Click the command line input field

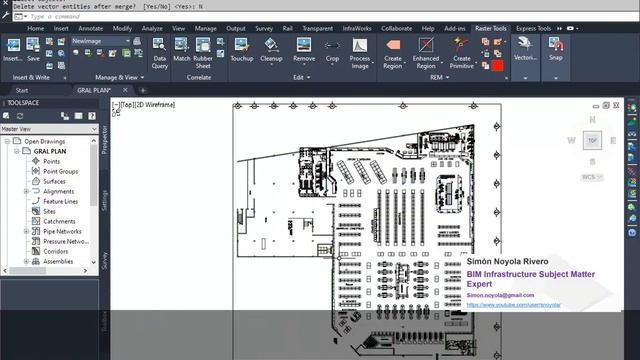[327, 16]
